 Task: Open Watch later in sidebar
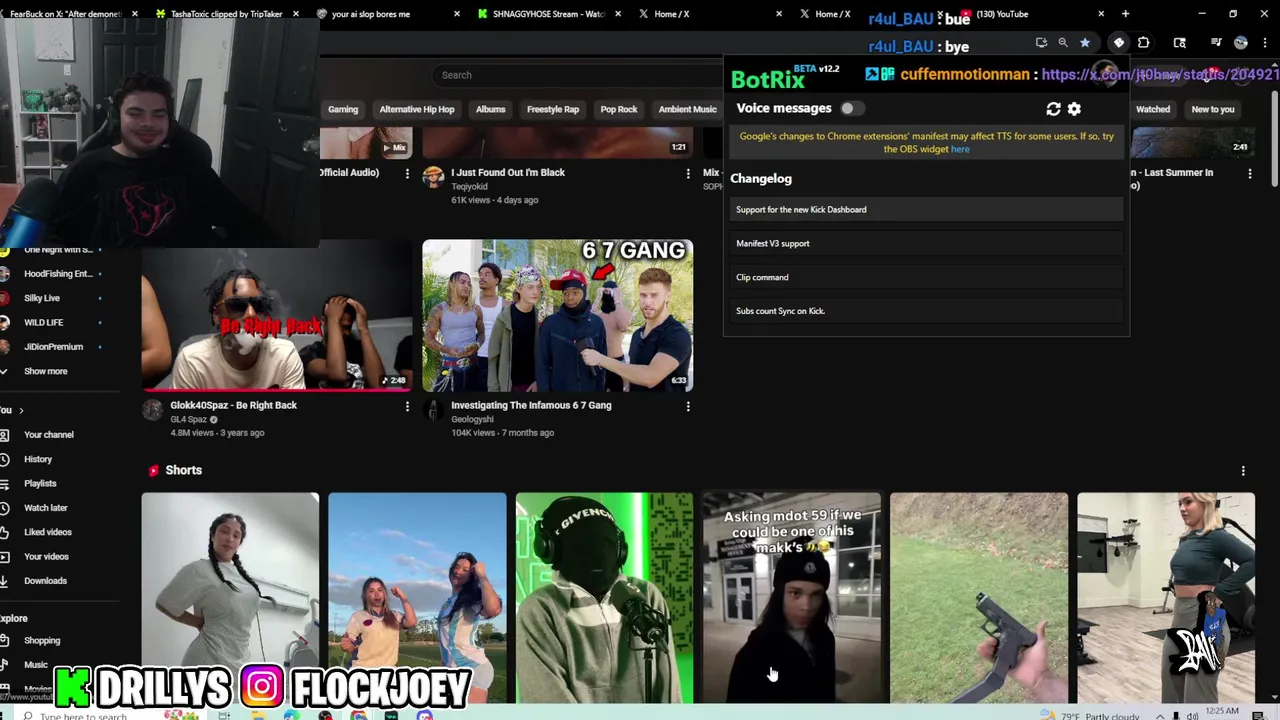pyautogui.click(x=46, y=508)
